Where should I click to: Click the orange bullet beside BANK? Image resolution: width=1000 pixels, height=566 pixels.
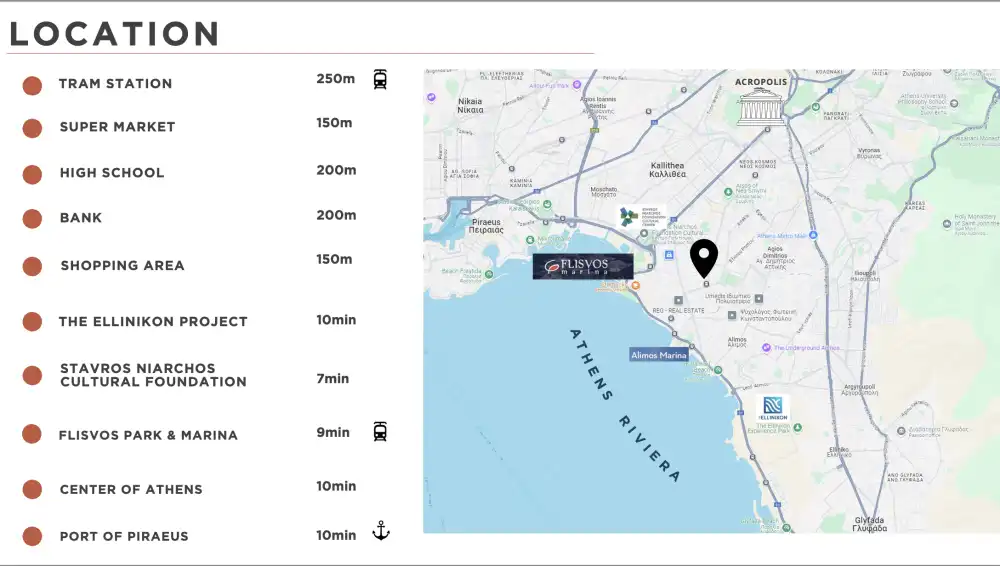[32, 219]
